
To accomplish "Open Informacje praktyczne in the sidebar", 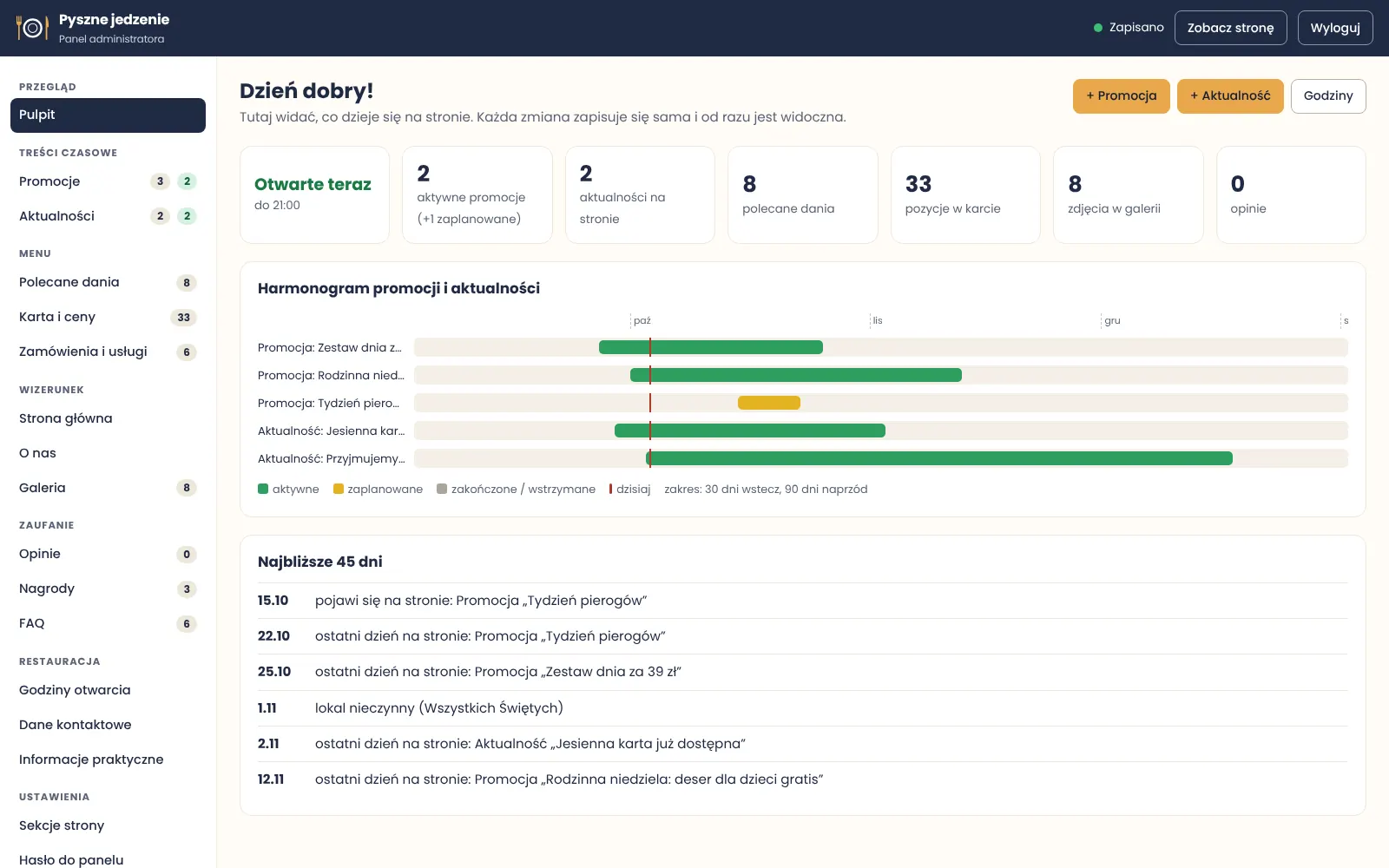I will coord(108,759).
